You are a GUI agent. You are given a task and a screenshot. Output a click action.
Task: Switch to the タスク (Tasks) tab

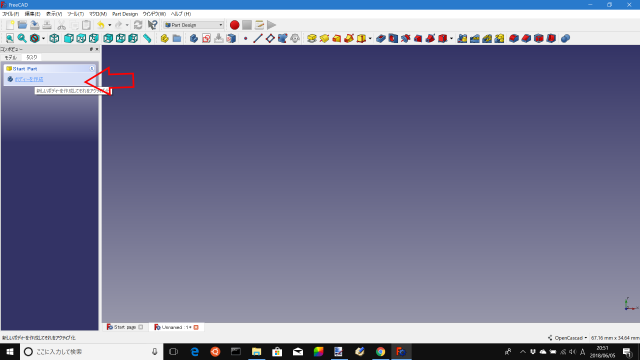[31, 58]
